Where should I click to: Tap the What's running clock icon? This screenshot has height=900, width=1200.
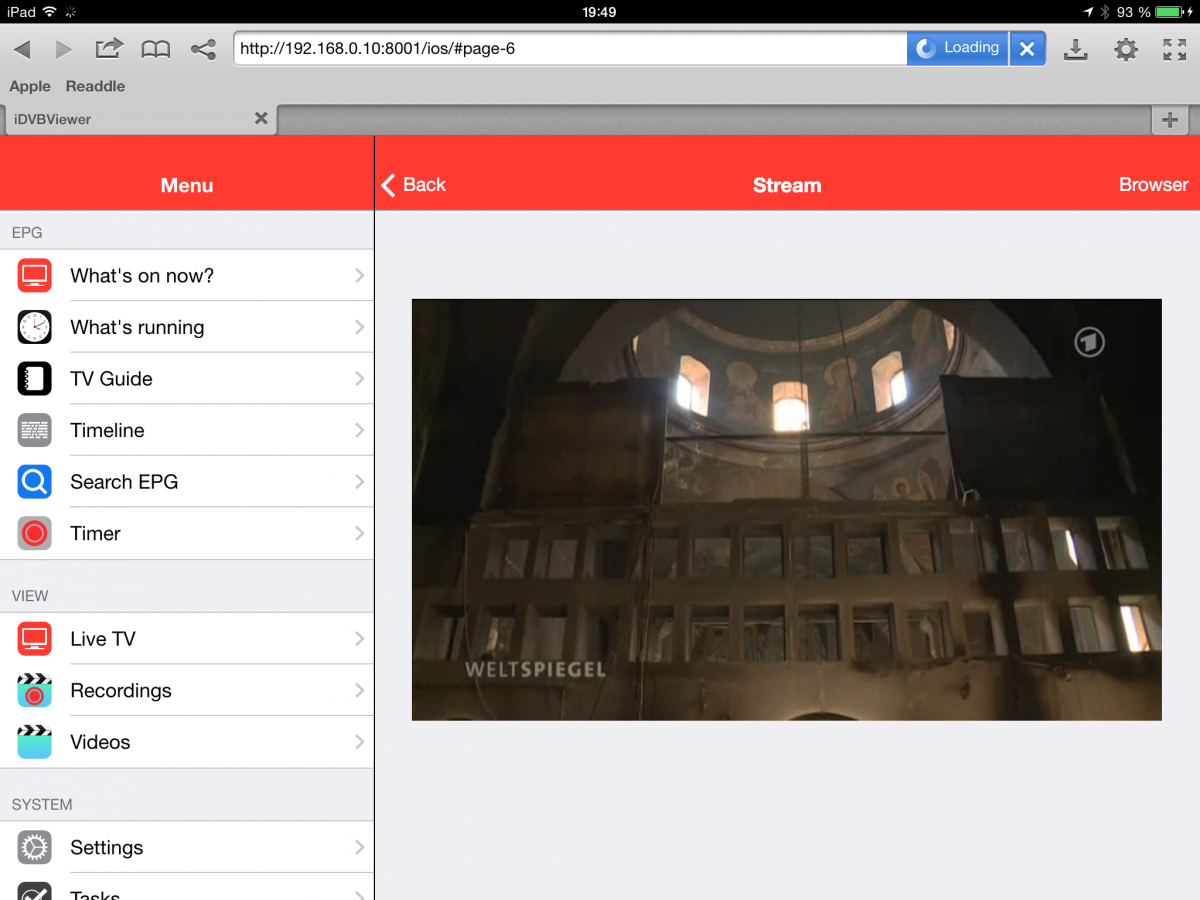[35, 327]
